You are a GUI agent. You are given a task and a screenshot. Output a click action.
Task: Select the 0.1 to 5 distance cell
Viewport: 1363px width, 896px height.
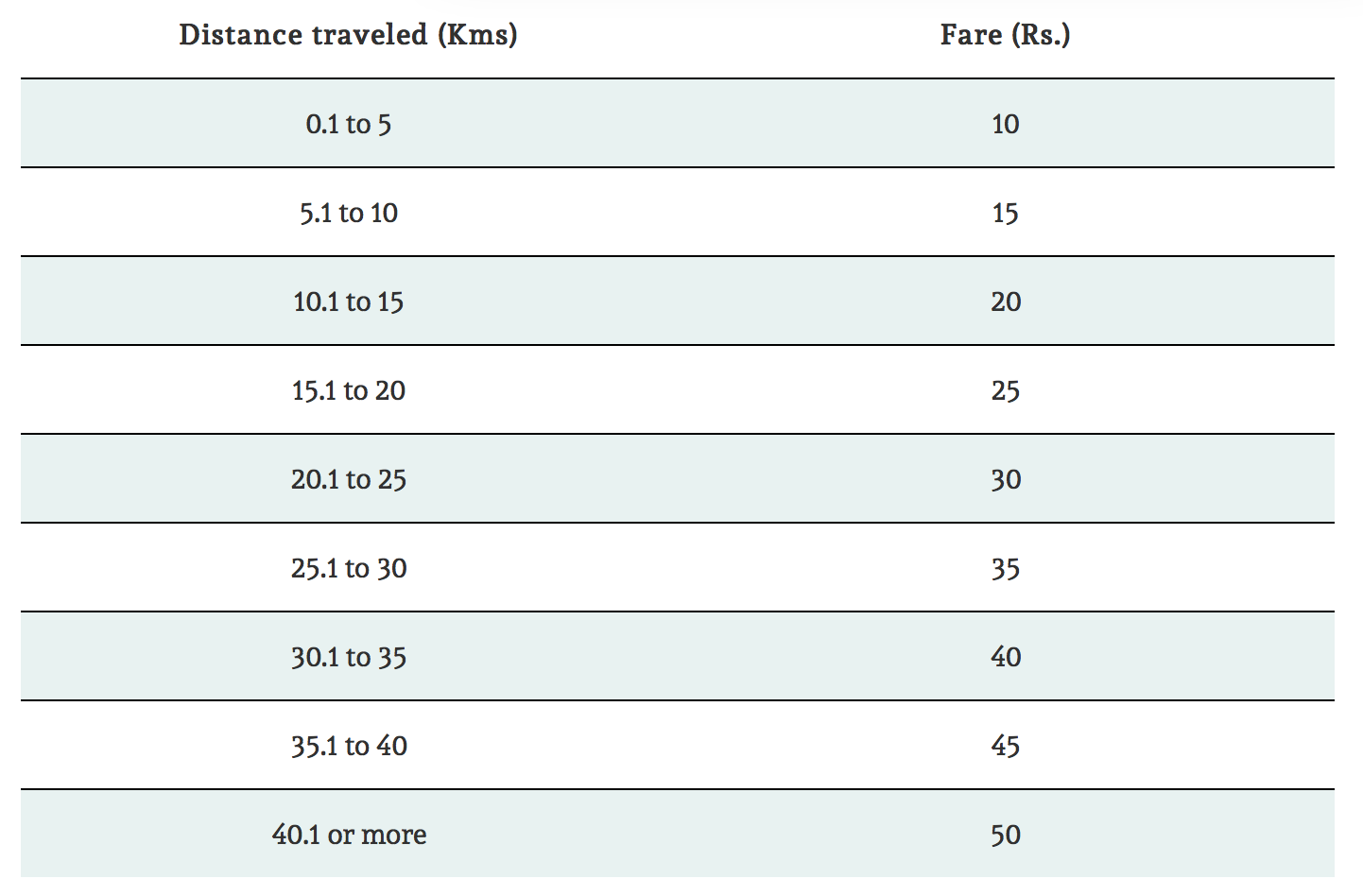click(x=348, y=124)
